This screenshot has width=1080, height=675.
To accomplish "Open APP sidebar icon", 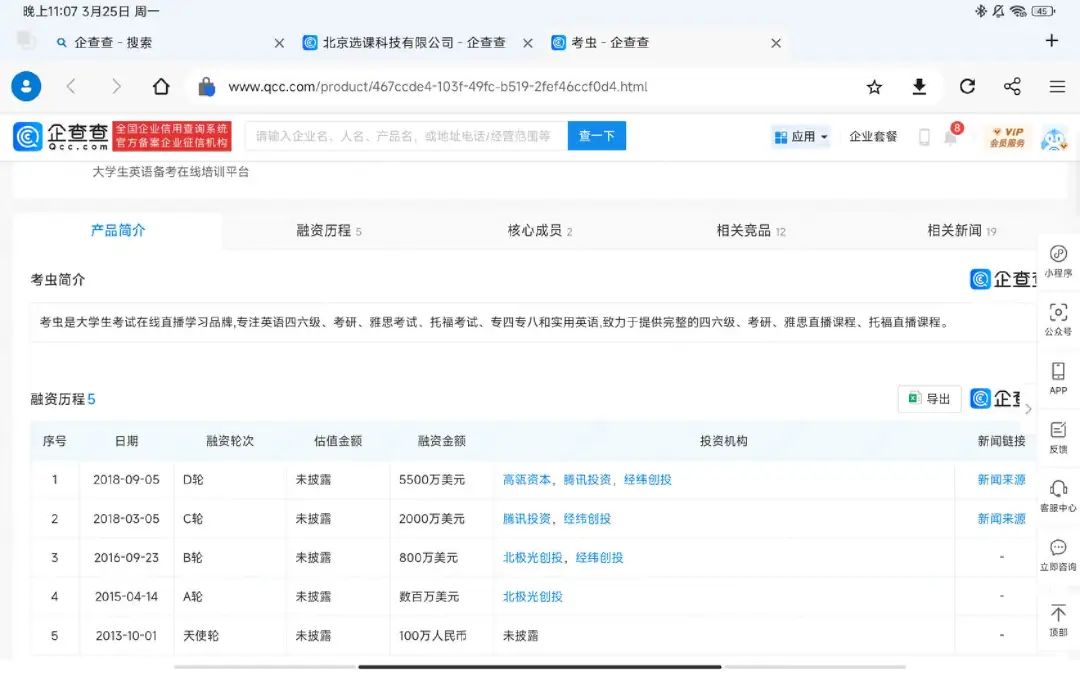I will [x=1058, y=378].
